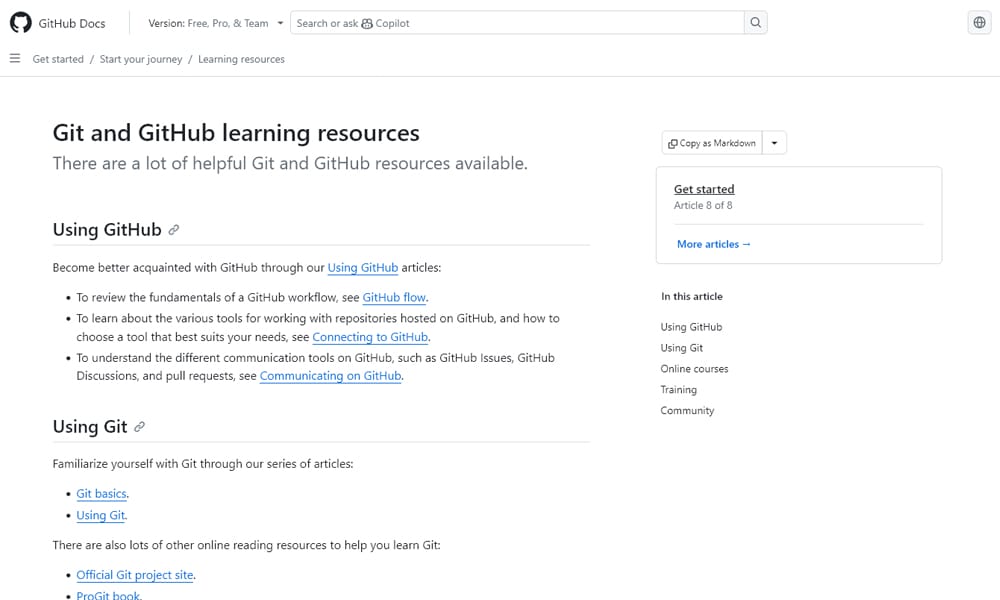Jump to Training section

(679, 390)
